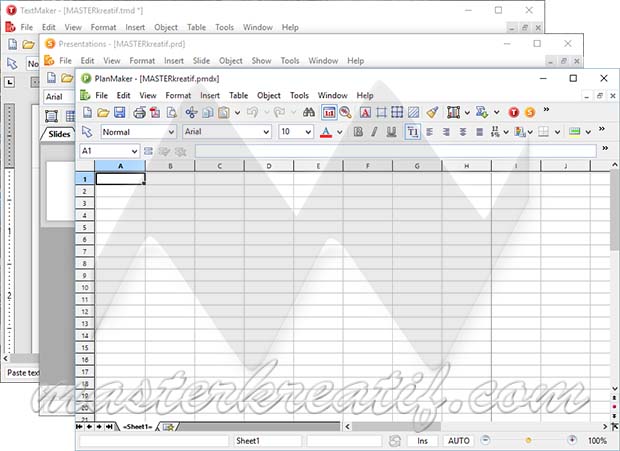The height and width of the screenshot is (451, 620).
Task: Click the New document icon in PlanMaker
Action: tap(87, 113)
